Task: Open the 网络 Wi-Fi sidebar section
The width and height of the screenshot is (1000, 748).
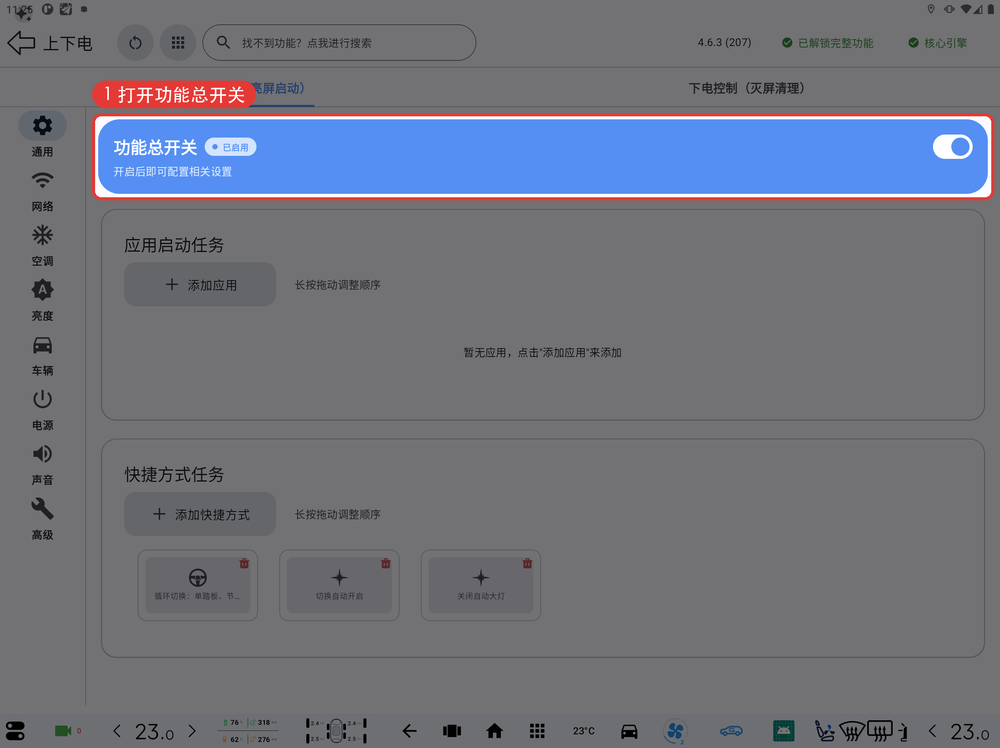Action: pyautogui.click(x=43, y=190)
